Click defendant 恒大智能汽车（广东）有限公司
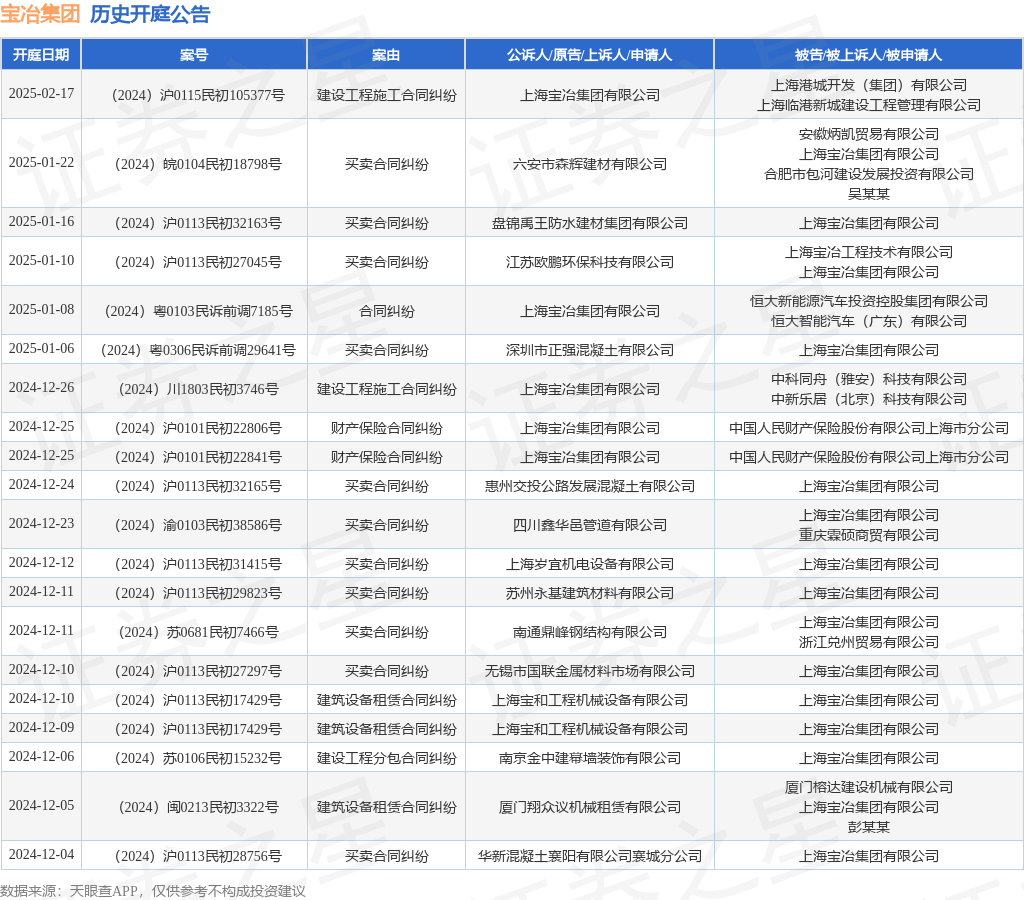 [x=869, y=321]
